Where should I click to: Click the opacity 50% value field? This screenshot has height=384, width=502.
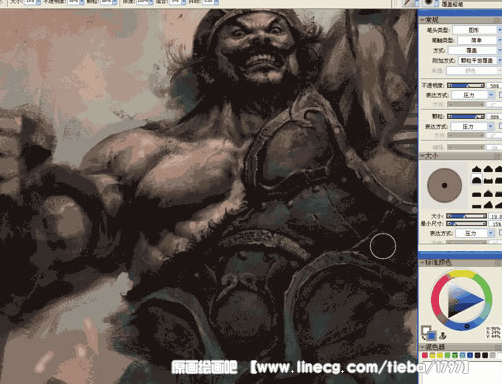point(494,86)
